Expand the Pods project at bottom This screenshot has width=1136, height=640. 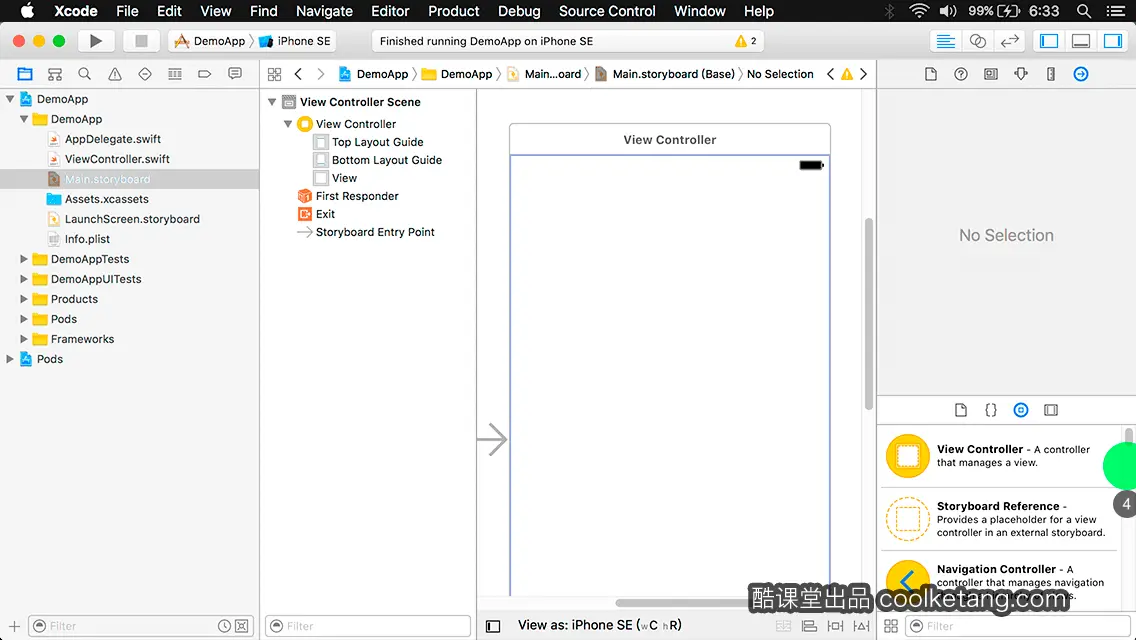pos(10,359)
